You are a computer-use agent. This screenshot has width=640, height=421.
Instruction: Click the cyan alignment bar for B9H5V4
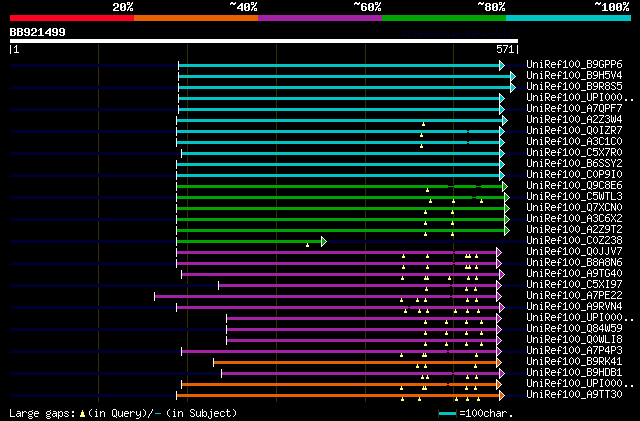pos(344,76)
